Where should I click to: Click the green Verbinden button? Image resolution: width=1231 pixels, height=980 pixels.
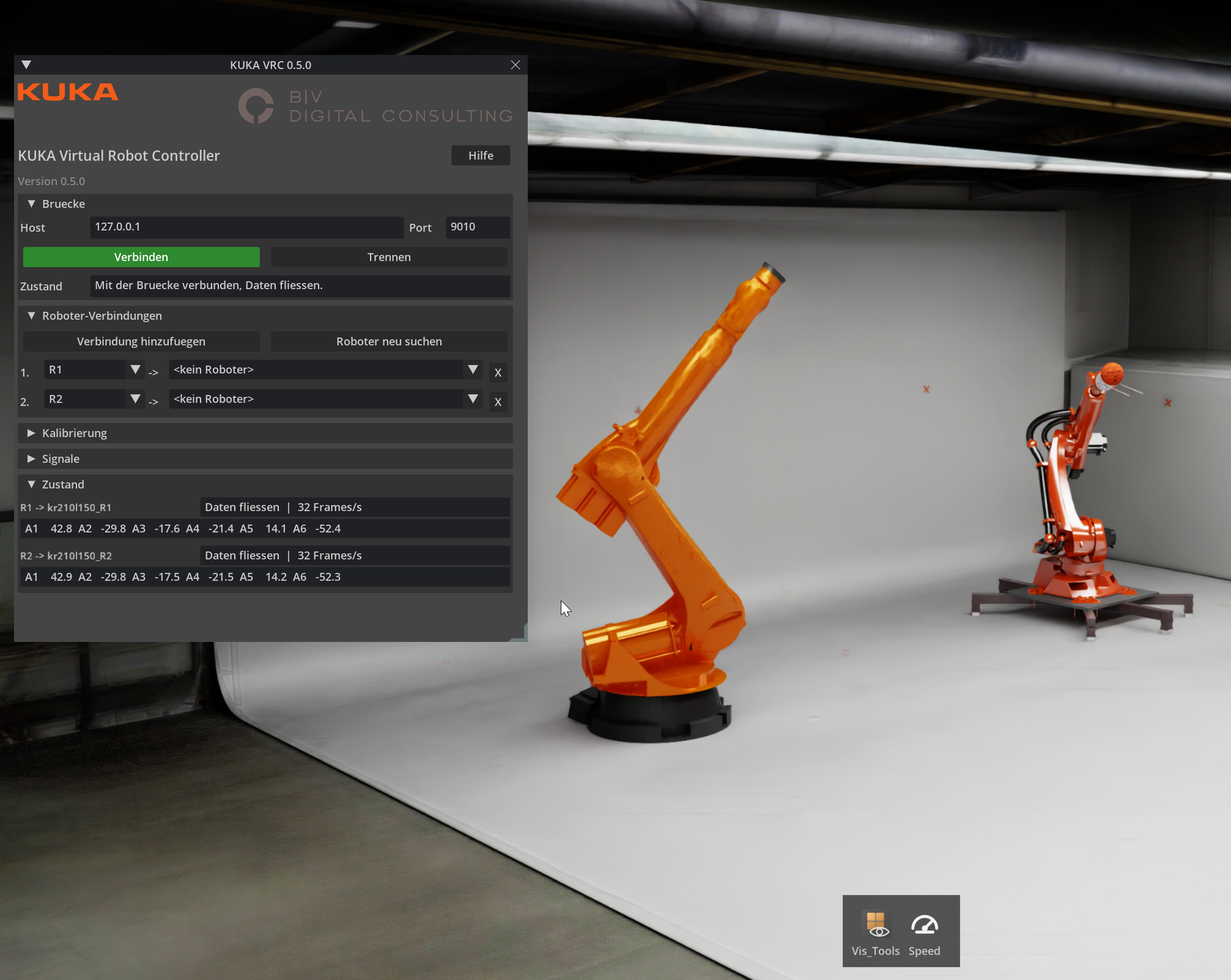[x=141, y=257]
